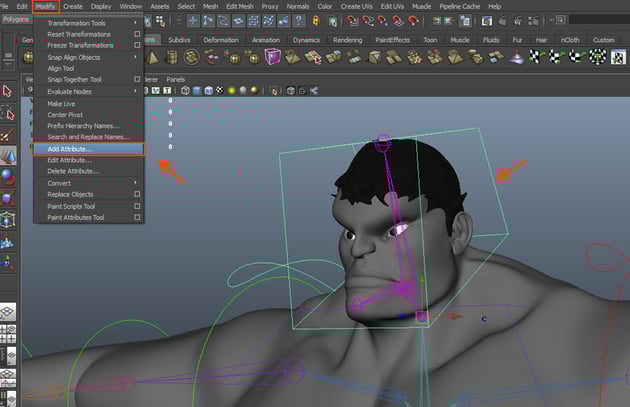Click the purple cube shelf icon
630x407 pixels.
(272, 57)
